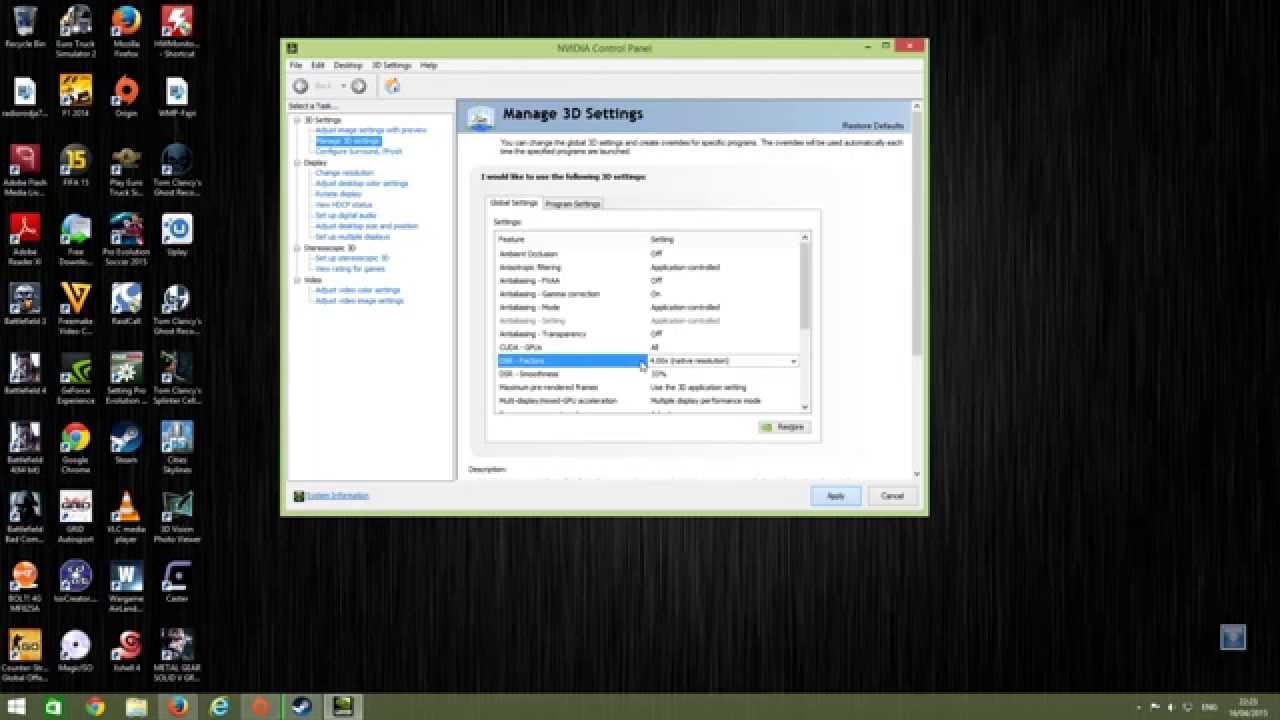The image size is (1280, 720).
Task: Select Set up multiple displays task
Action: click(x=353, y=237)
